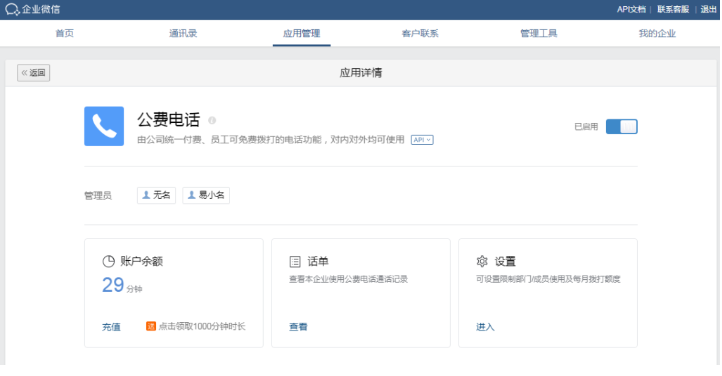Click the 已启用 status label
Viewport: 722px width, 376px height.
click(586, 127)
